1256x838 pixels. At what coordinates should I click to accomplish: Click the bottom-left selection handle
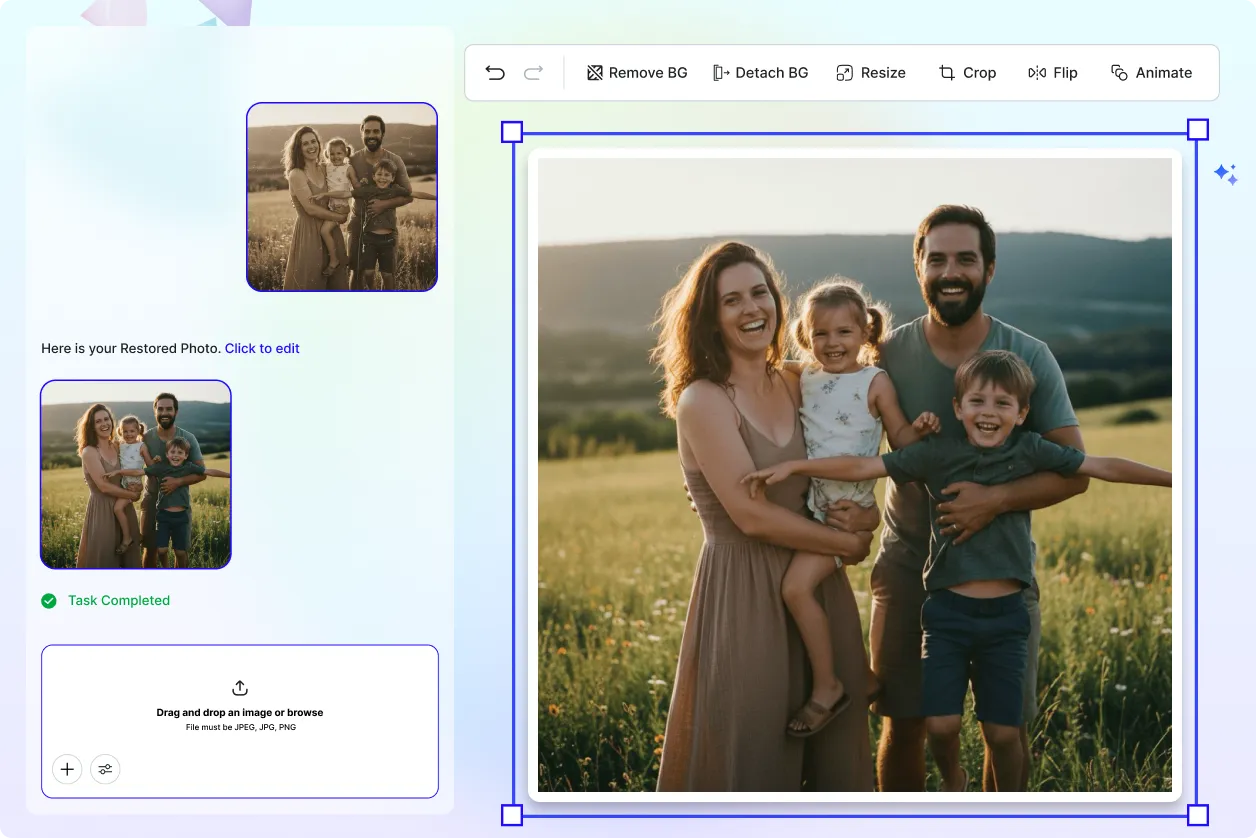511,815
